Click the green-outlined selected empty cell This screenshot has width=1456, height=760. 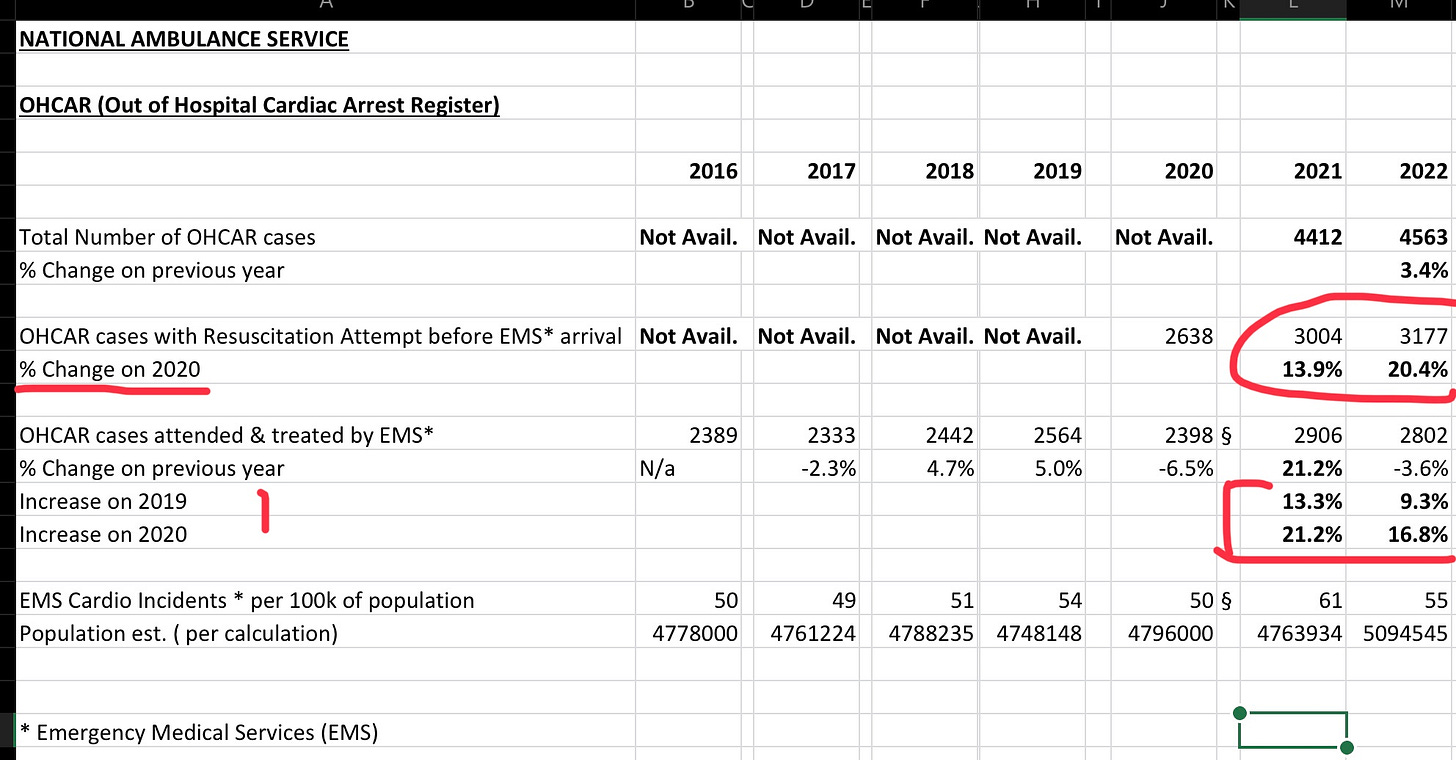[x=1293, y=729]
